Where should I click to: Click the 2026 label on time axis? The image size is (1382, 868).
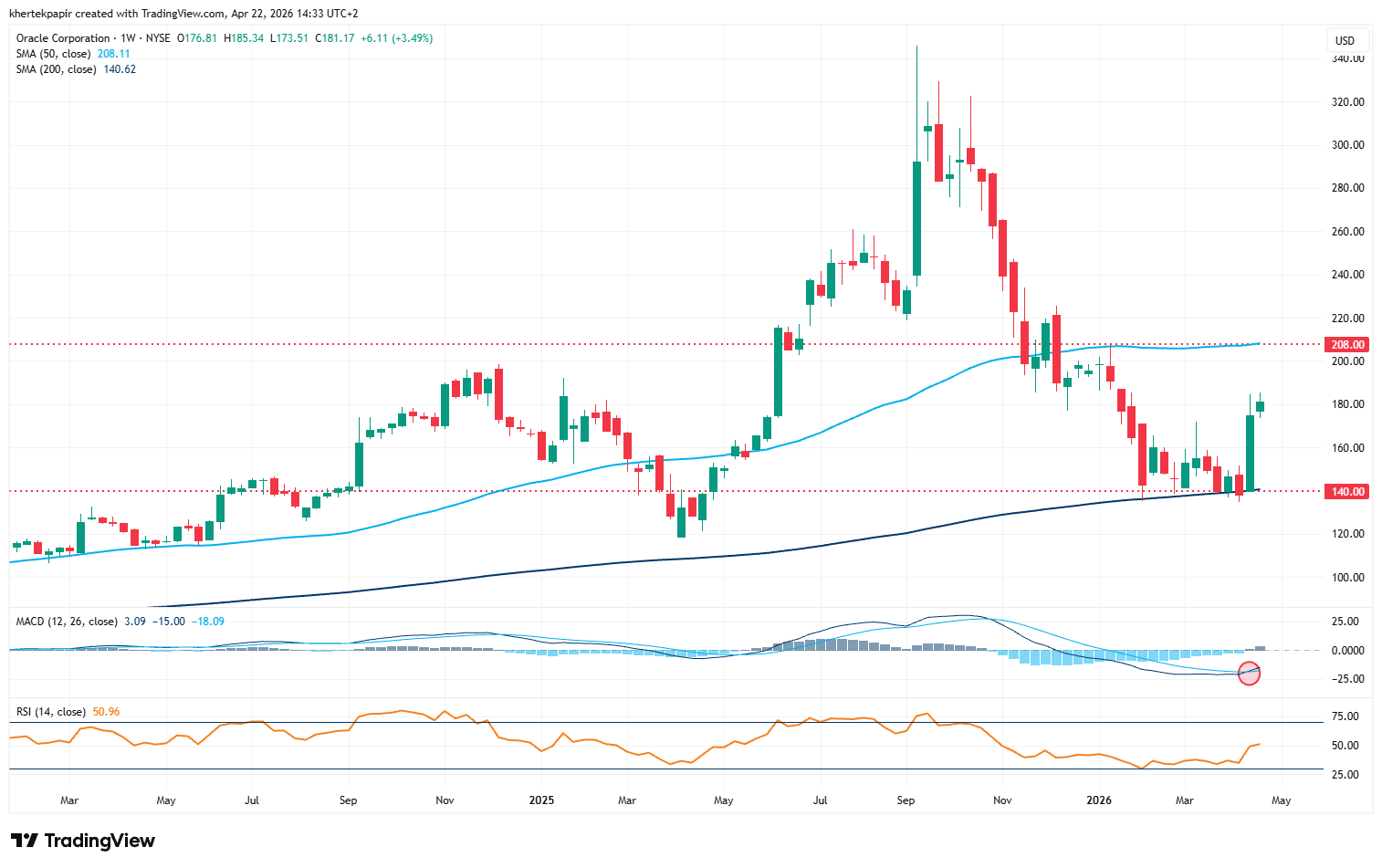[x=1098, y=800]
